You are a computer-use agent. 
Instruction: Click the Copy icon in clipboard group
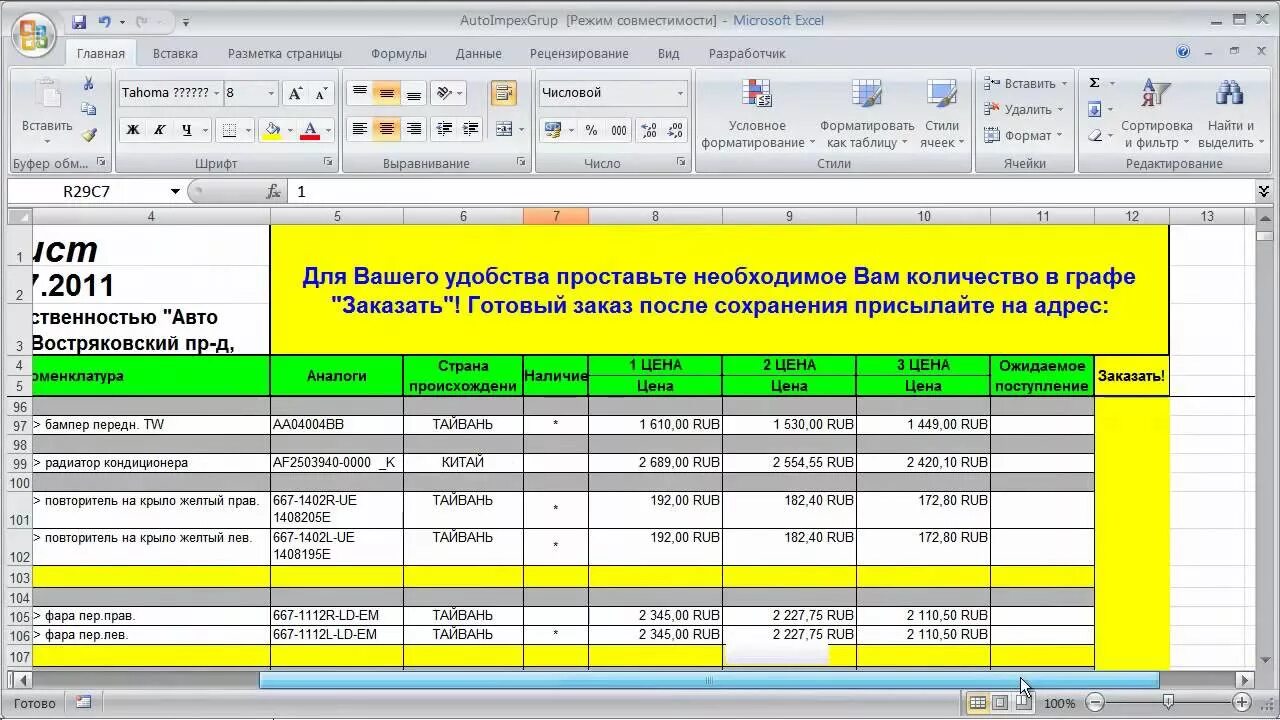coord(89,109)
